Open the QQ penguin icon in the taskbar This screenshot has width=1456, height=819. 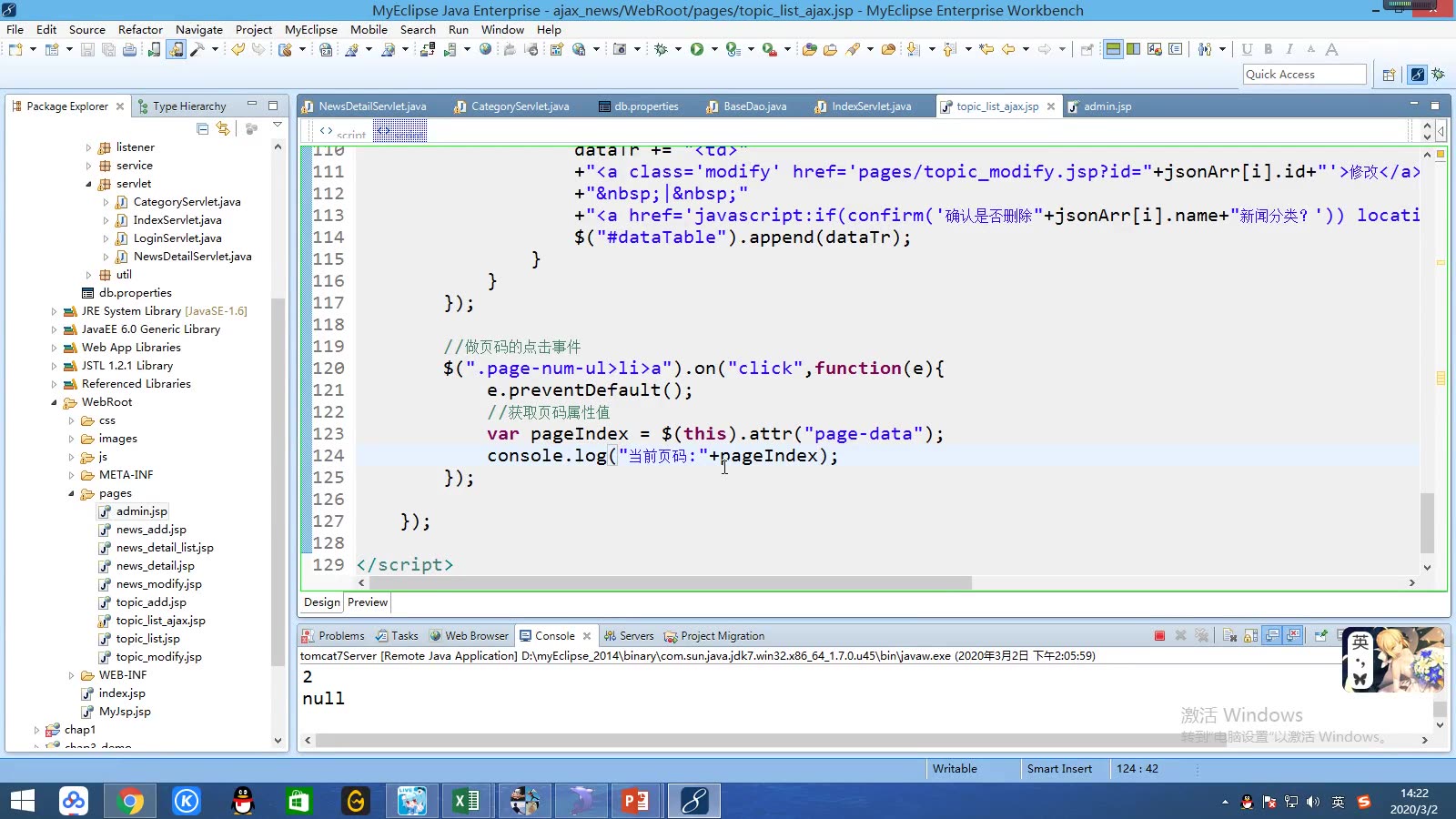243,801
